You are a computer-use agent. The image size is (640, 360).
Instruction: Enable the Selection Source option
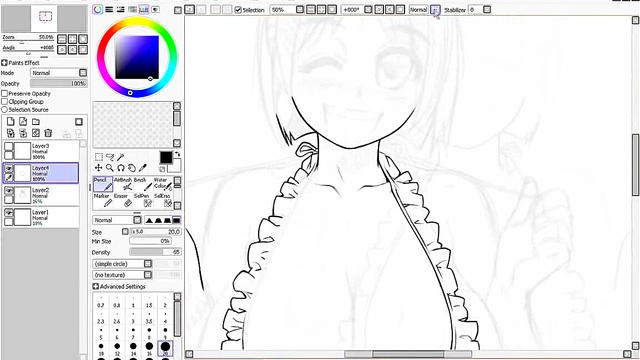[x=5, y=110]
